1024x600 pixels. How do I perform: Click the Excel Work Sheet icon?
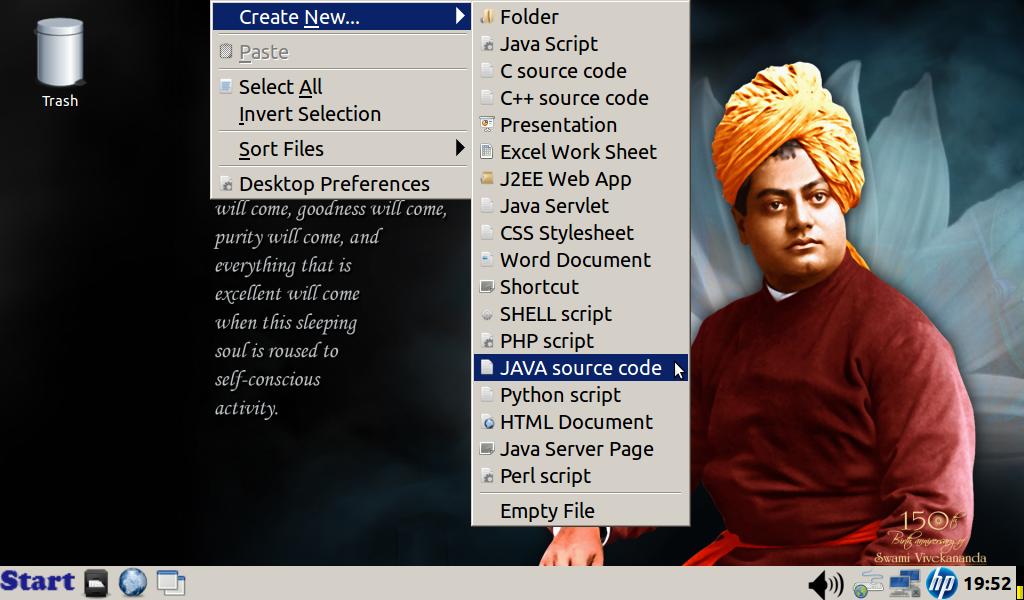pos(487,151)
